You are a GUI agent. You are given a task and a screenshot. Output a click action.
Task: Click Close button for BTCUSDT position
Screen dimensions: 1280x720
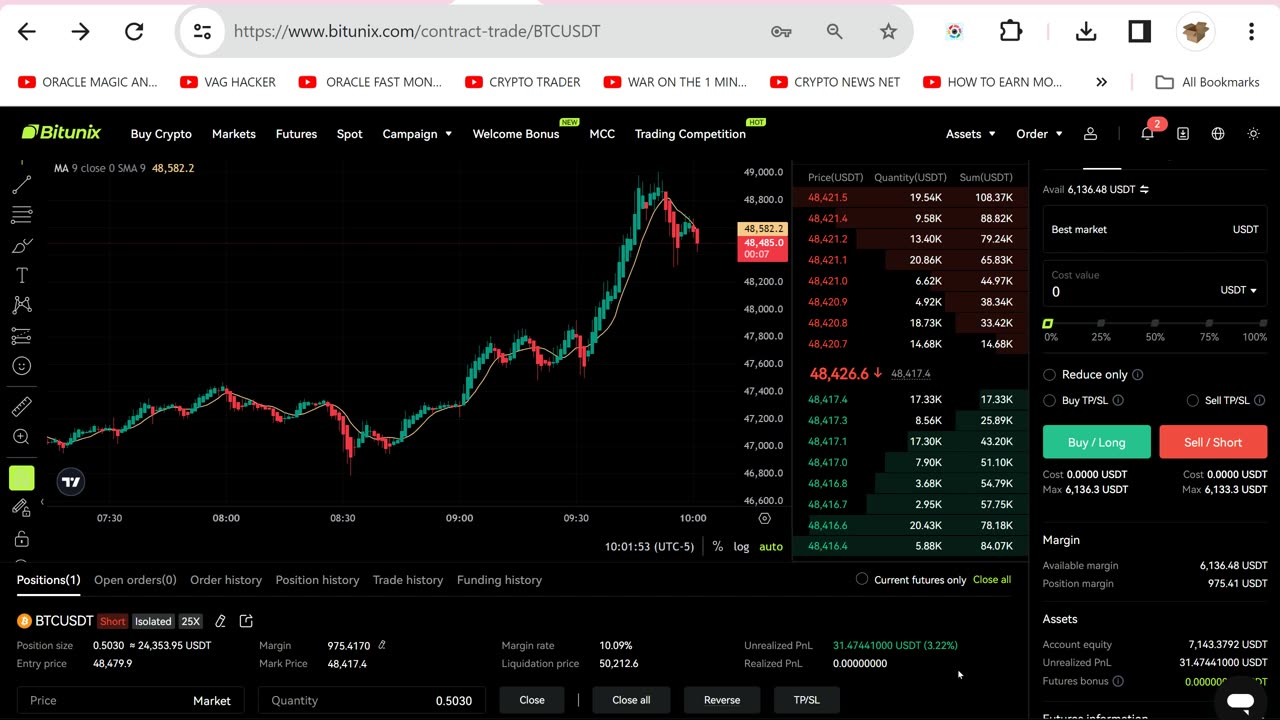[x=532, y=700]
